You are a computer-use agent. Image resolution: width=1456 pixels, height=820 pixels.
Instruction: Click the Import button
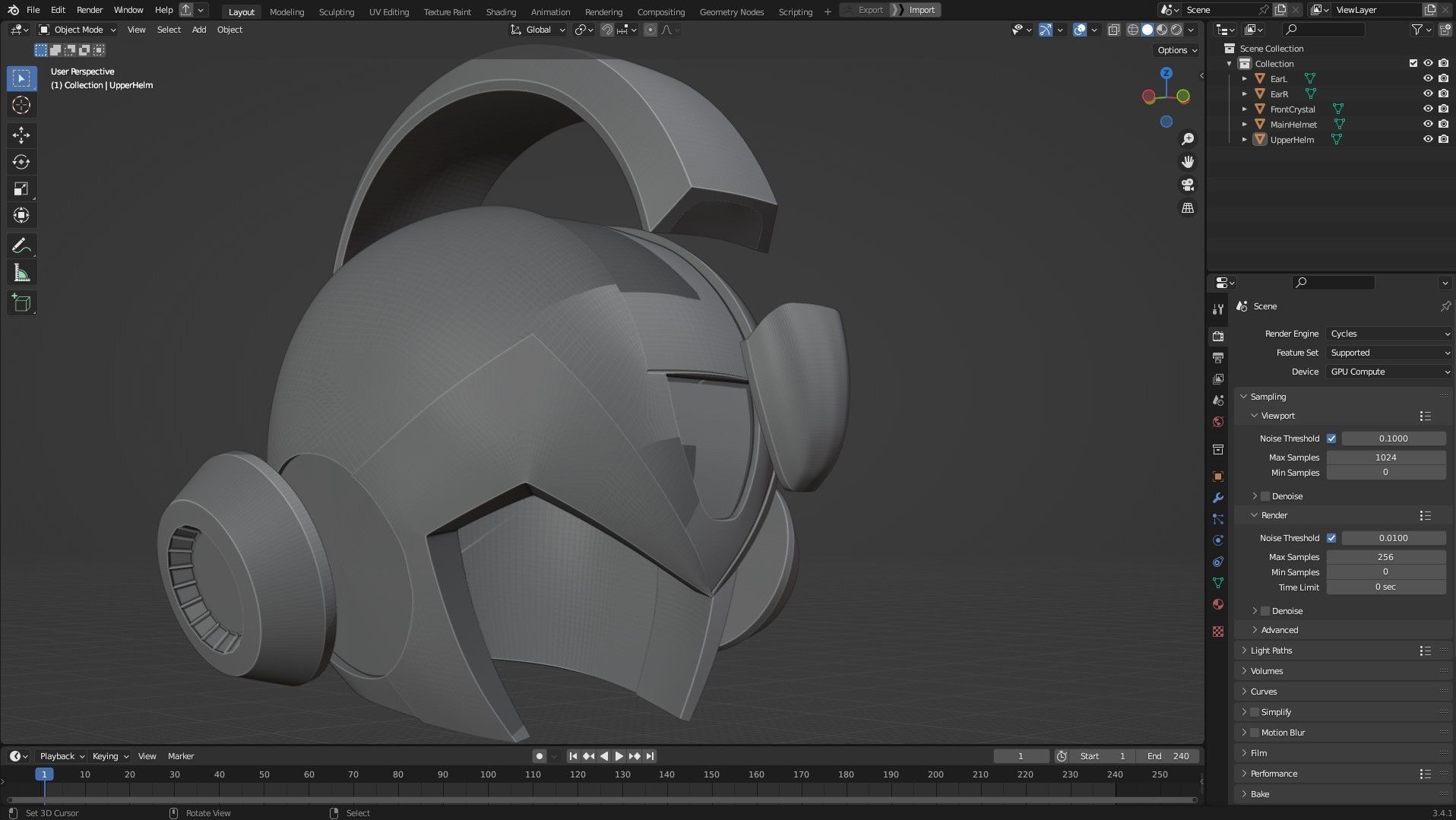click(921, 10)
